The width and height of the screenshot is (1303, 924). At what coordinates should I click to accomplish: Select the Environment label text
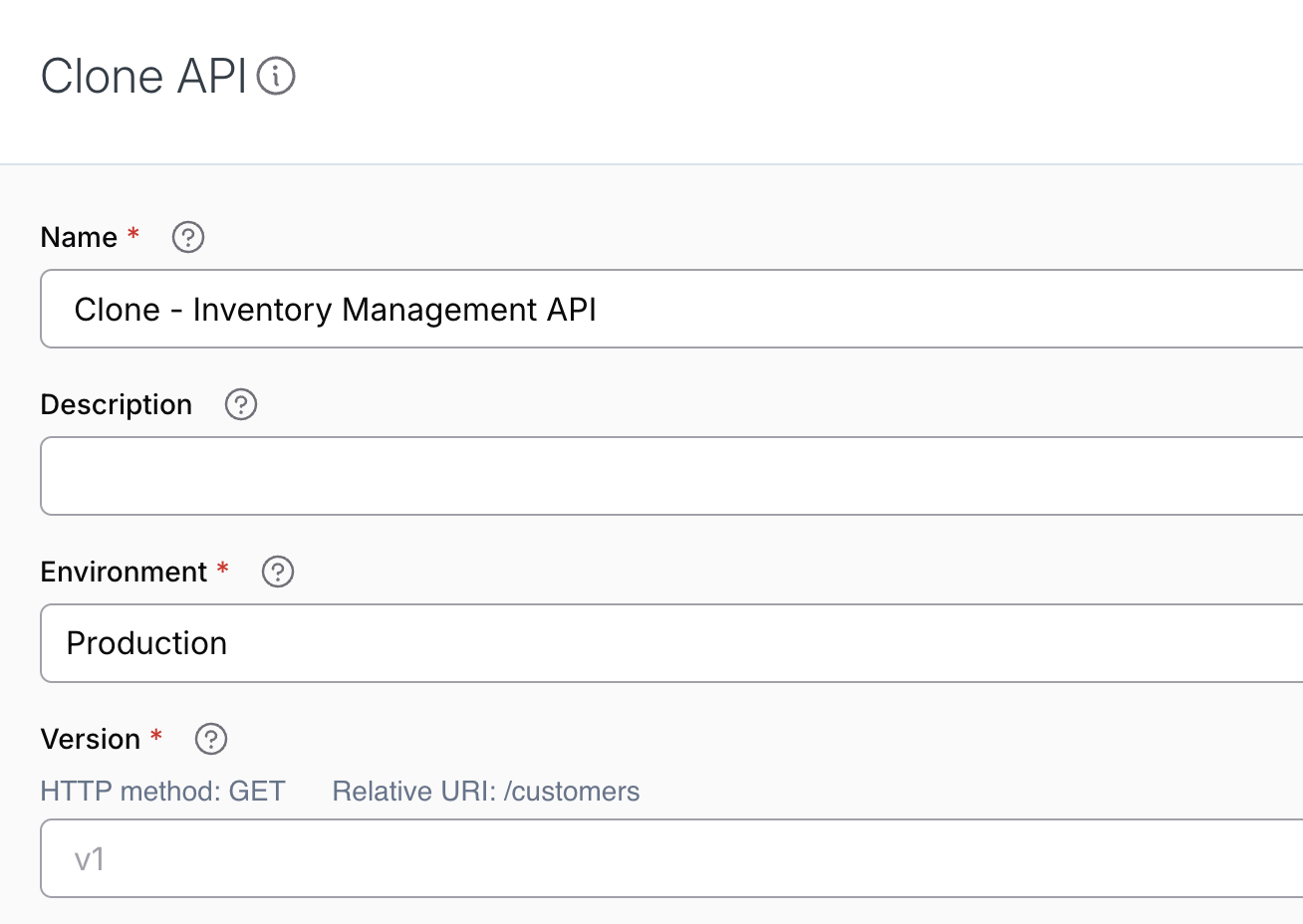coord(124,572)
